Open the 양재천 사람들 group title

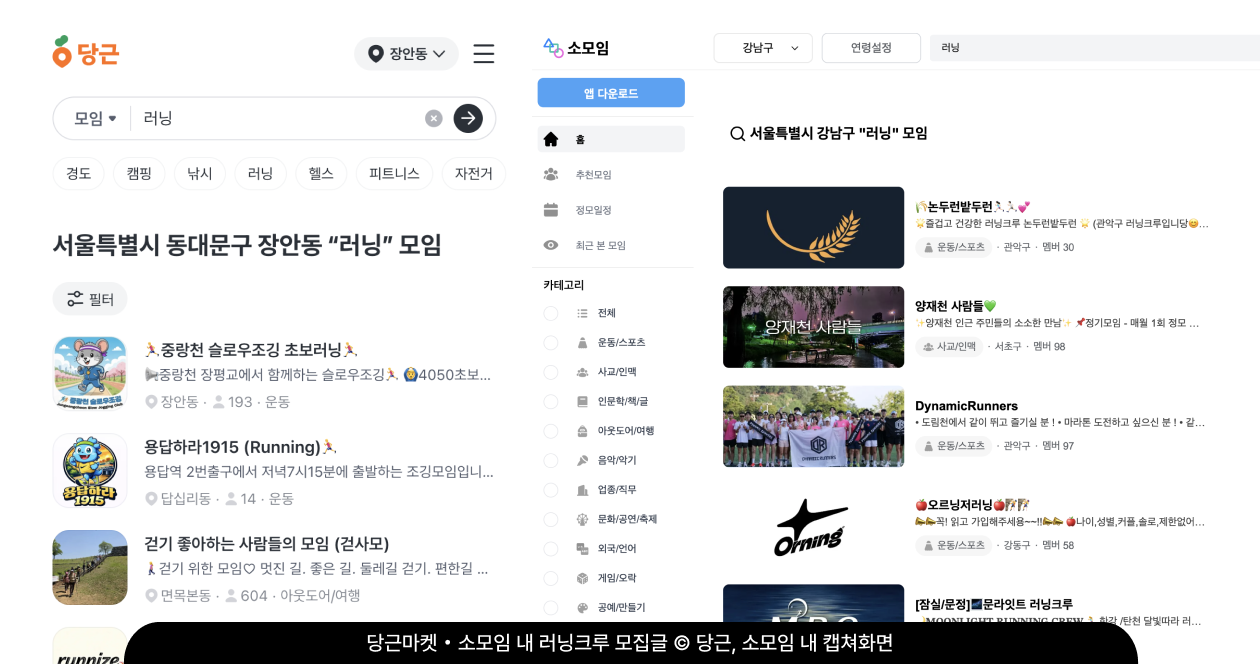(955, 306)
